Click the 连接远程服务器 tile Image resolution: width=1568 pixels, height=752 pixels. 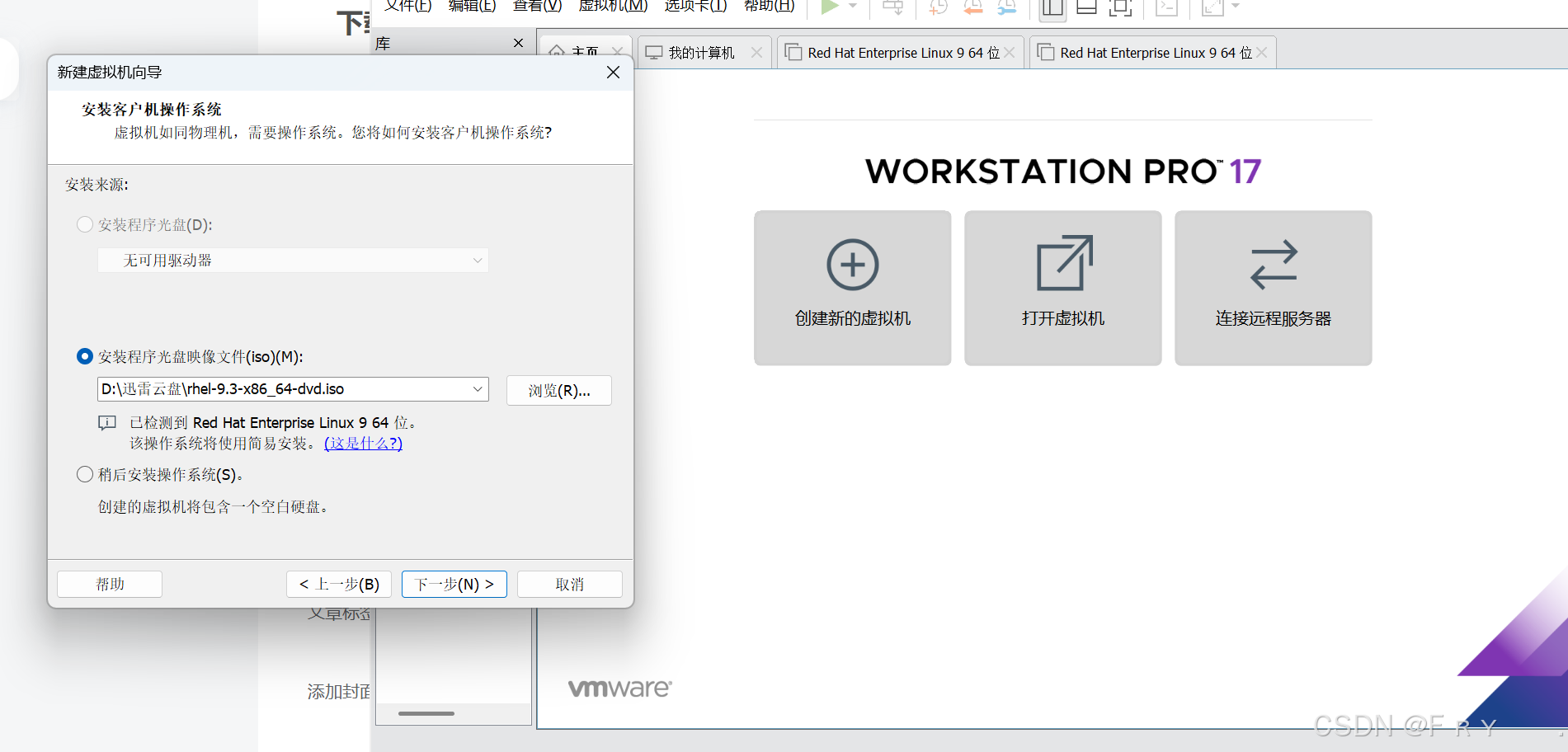tap(1273, 288)
